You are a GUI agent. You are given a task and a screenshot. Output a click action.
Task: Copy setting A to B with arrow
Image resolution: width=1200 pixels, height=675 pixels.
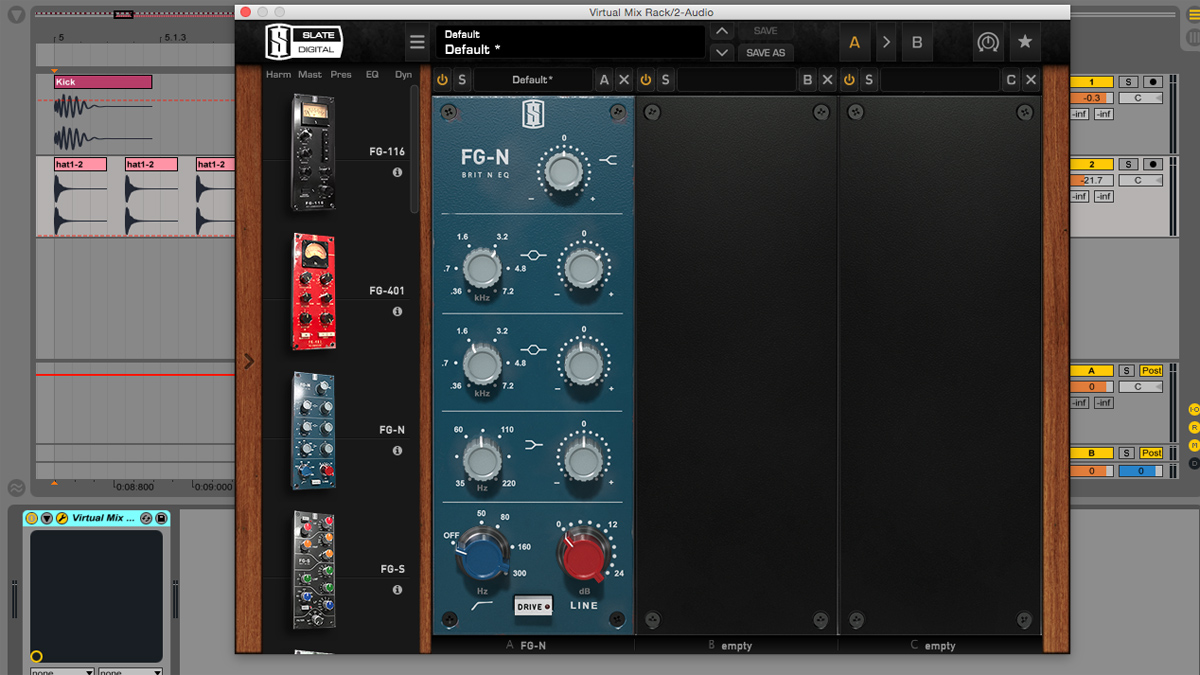point(886,43)
